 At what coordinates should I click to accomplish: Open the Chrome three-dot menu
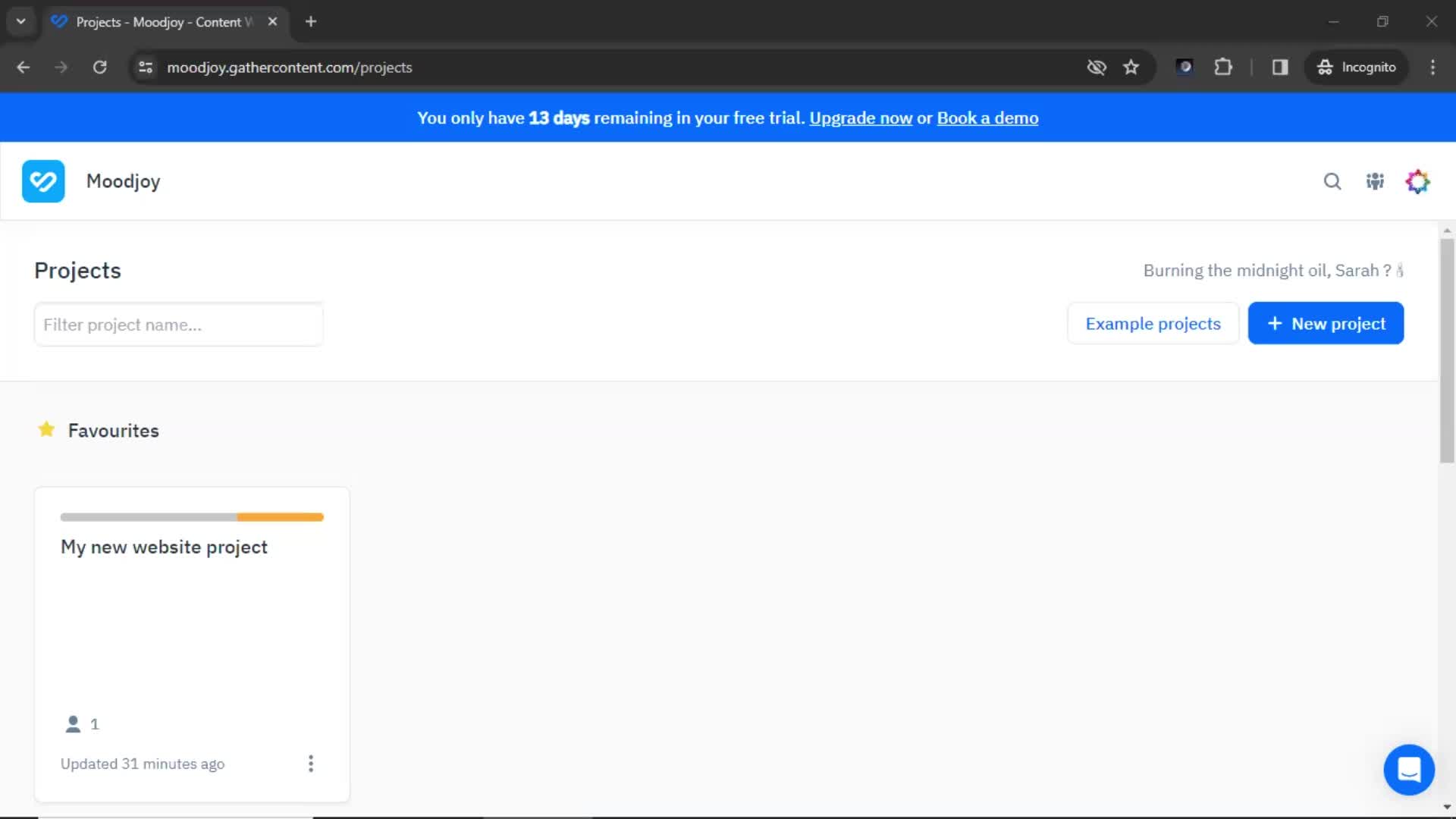(1432, 67)
